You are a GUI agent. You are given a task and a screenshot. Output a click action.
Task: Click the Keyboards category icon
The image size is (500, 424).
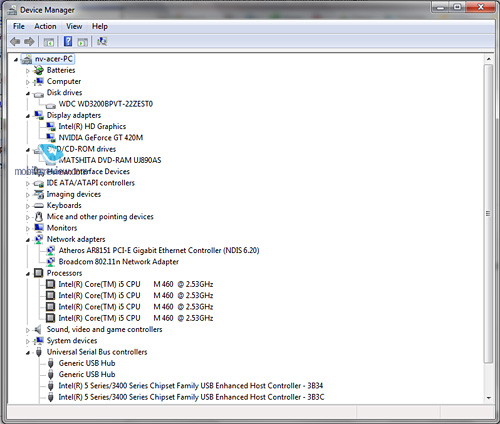pos(39,206)
